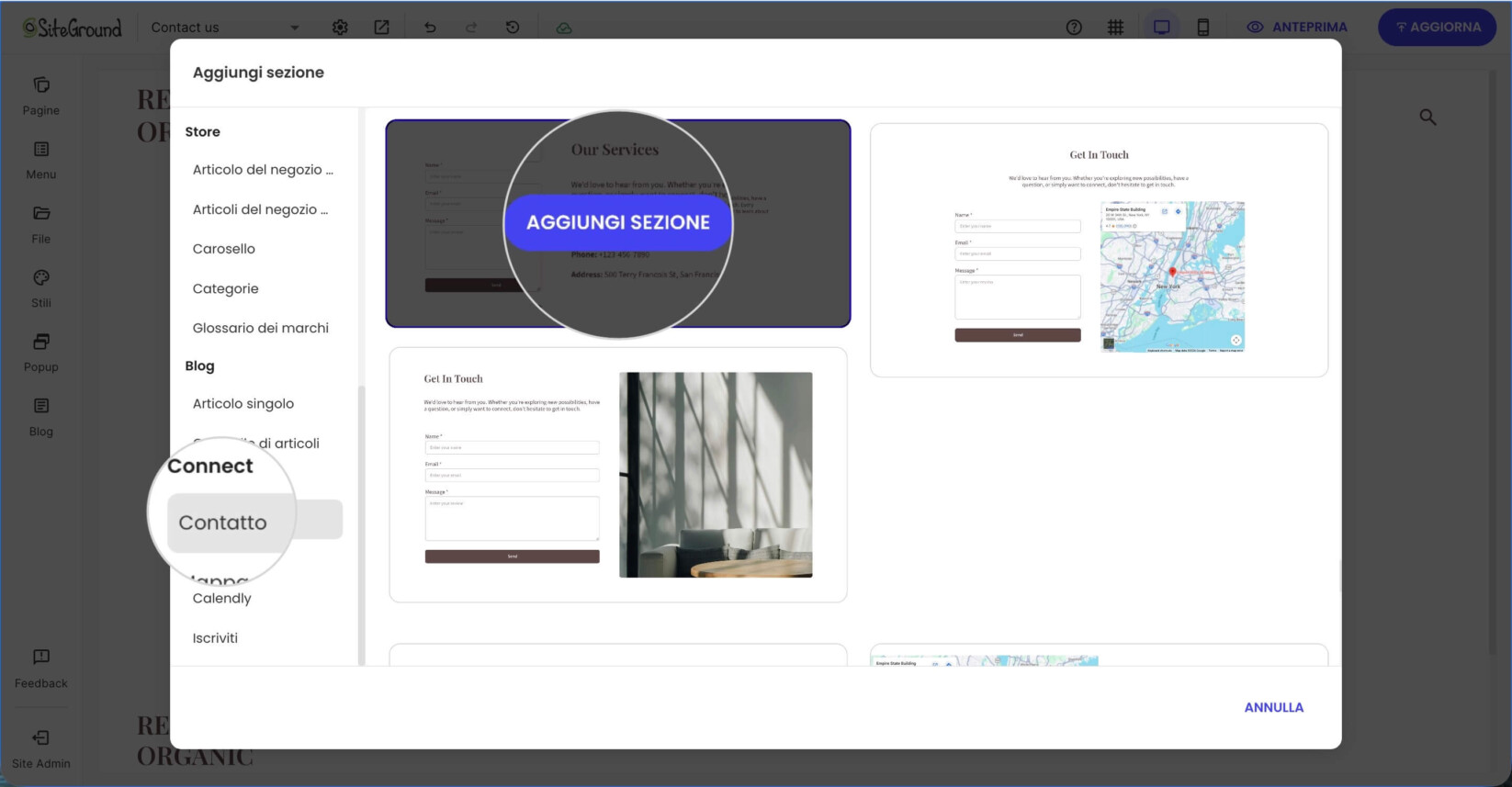Select Glossario dei marchi category
The image size is (1512, 787).
(x=261, y=328)
